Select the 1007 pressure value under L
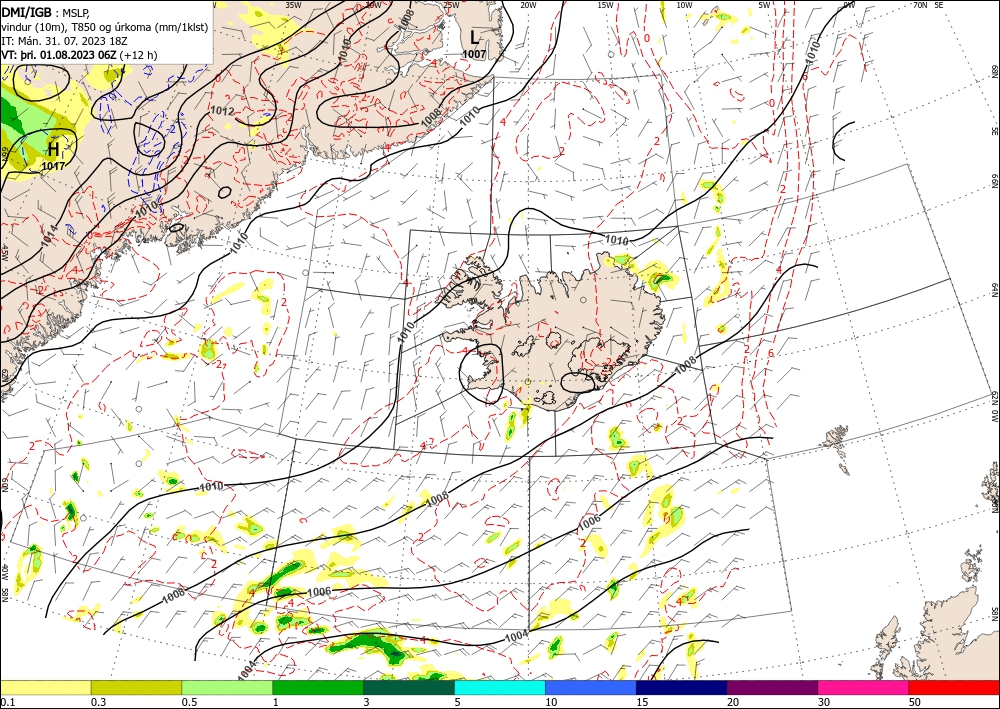The height and width of the screenshot is (709, 1000). 474,54
